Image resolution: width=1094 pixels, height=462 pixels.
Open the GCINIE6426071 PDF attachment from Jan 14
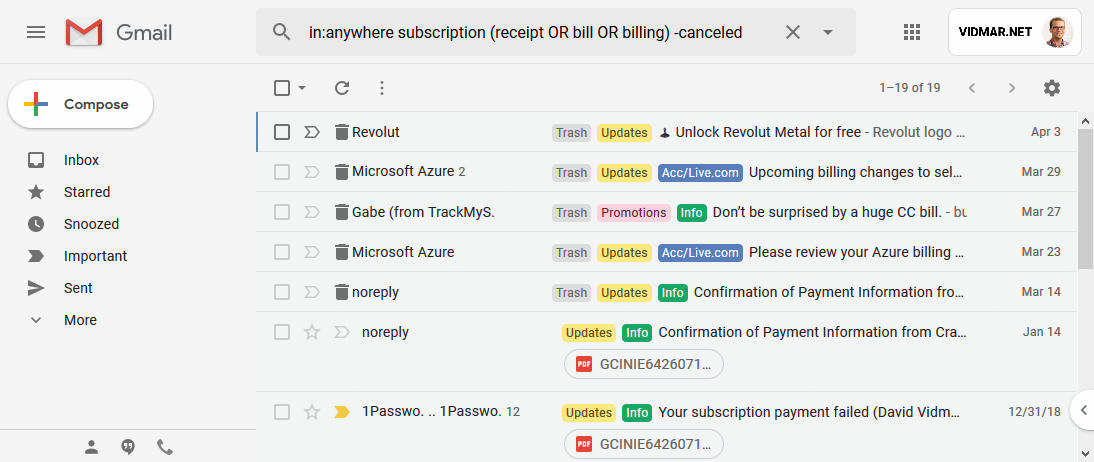tap(643, 364)
